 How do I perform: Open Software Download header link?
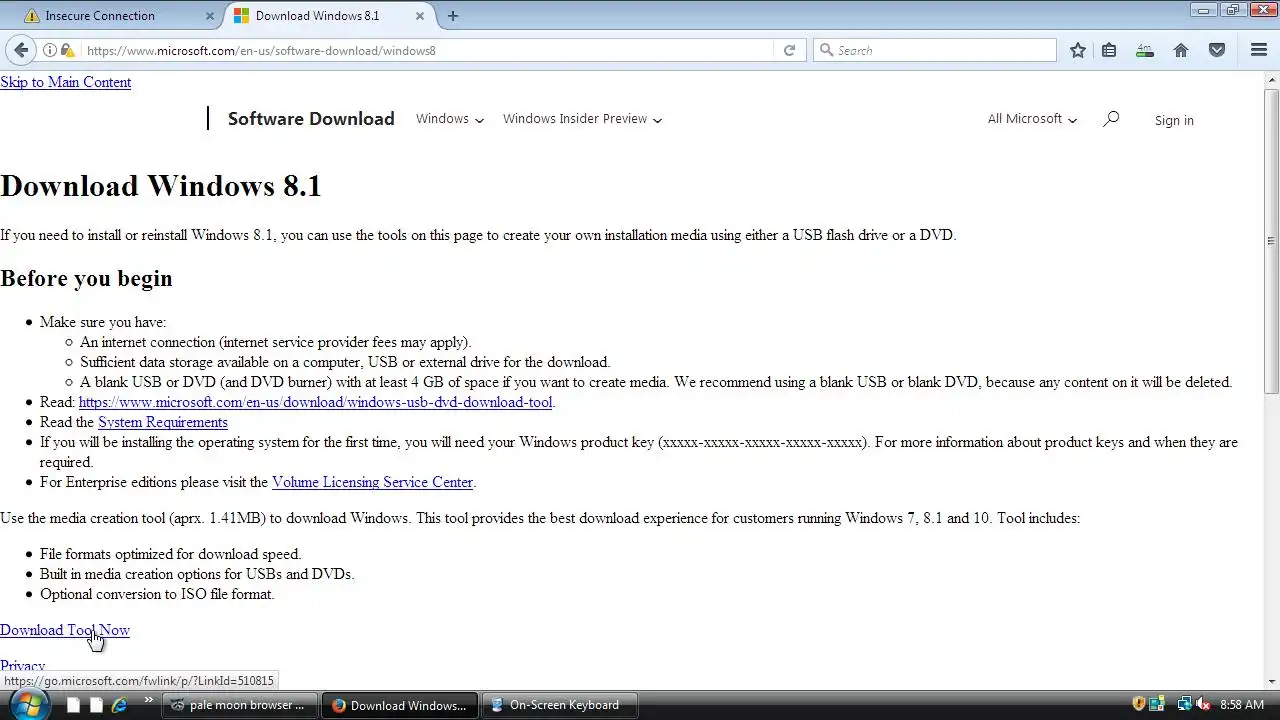click(x=311, y=118)
